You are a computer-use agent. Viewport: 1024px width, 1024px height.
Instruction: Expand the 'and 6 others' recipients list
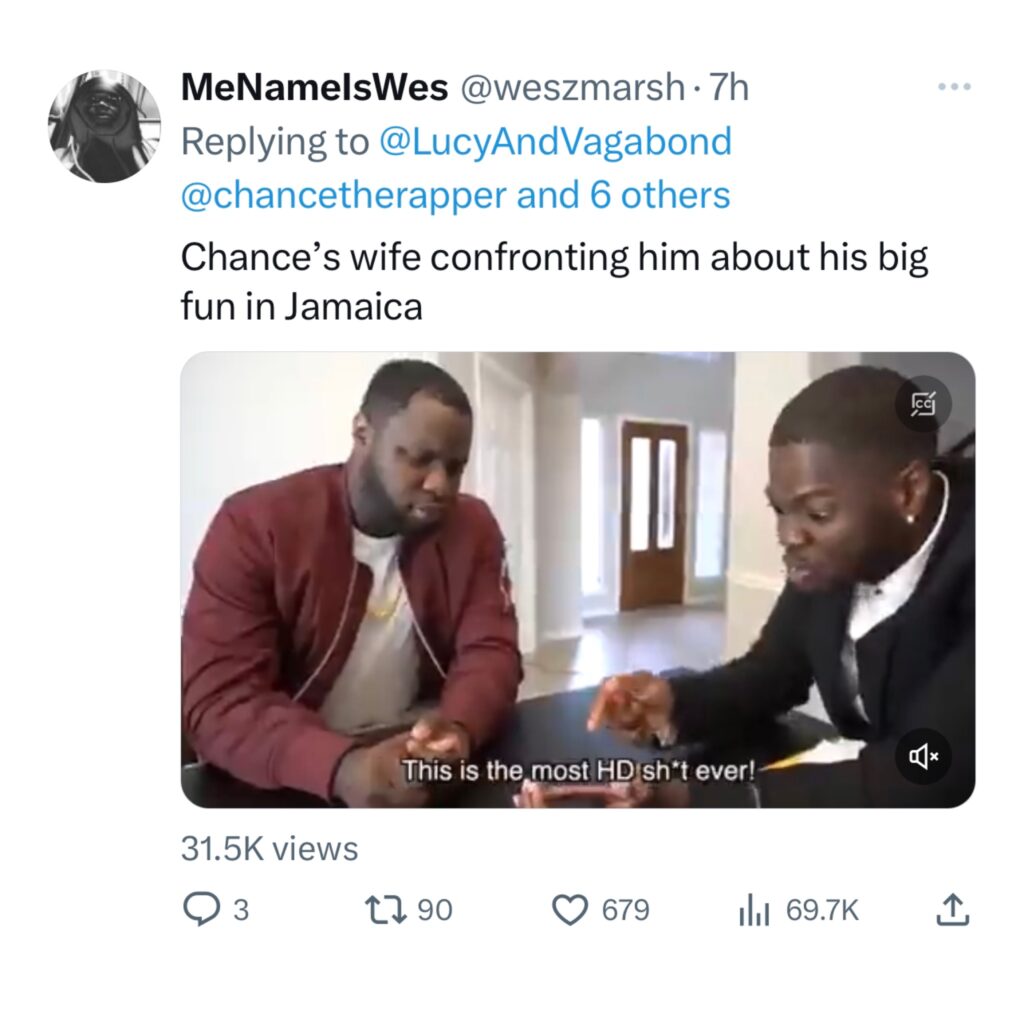pos(623,195)
